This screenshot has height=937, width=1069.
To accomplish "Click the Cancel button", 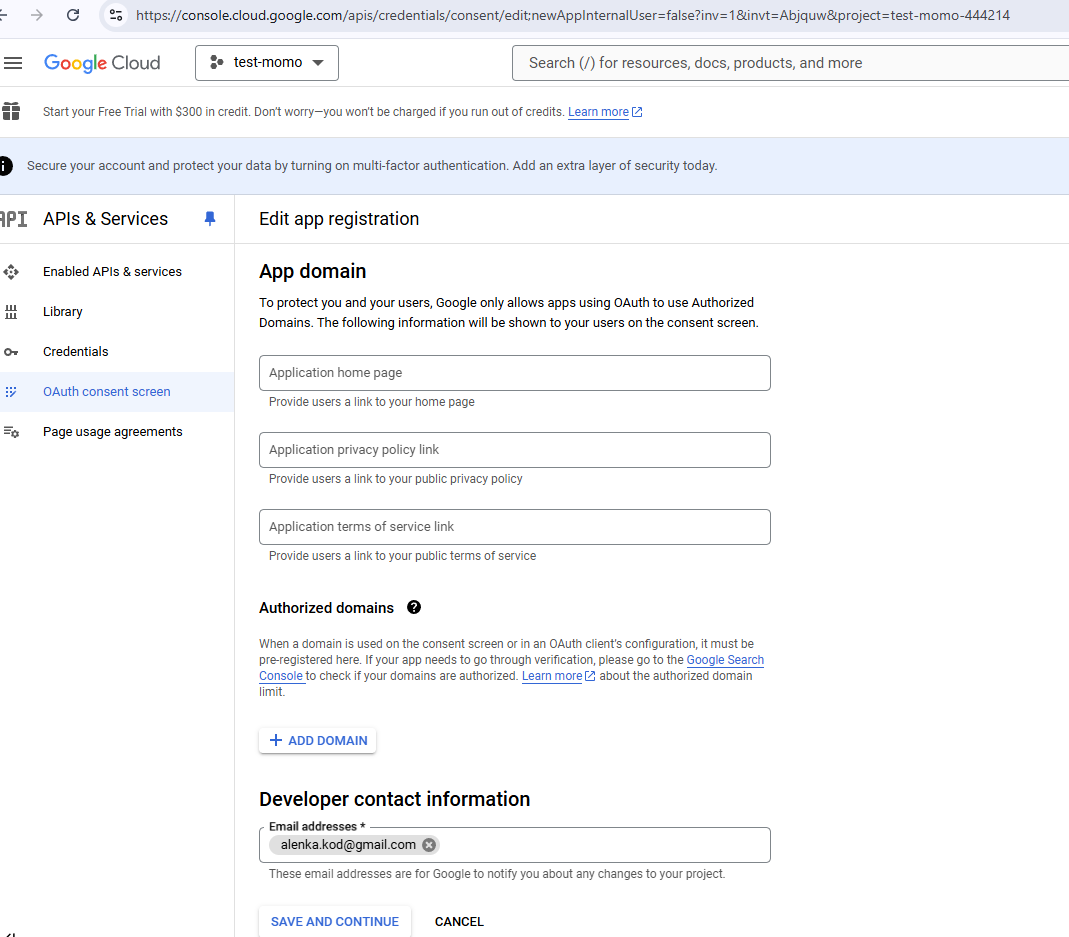I will [x=459, y=922].
